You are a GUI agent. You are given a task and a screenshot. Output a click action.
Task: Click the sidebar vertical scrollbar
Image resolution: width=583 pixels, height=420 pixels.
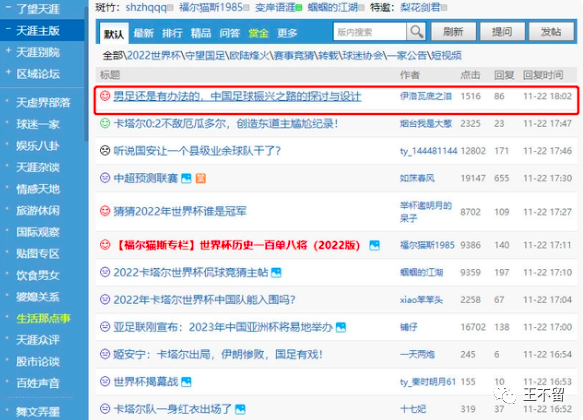pyautogui.click(x=86, y=74)
